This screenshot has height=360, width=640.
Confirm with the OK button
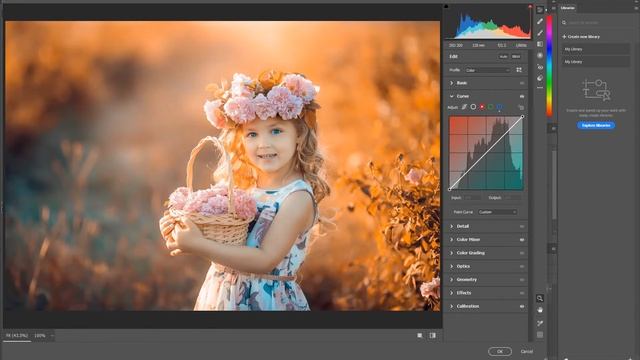pos(500,351)
